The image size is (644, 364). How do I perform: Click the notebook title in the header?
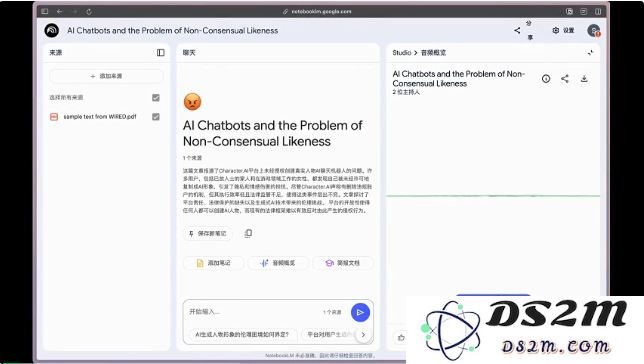pyautogui.click(x=172, y=30)
